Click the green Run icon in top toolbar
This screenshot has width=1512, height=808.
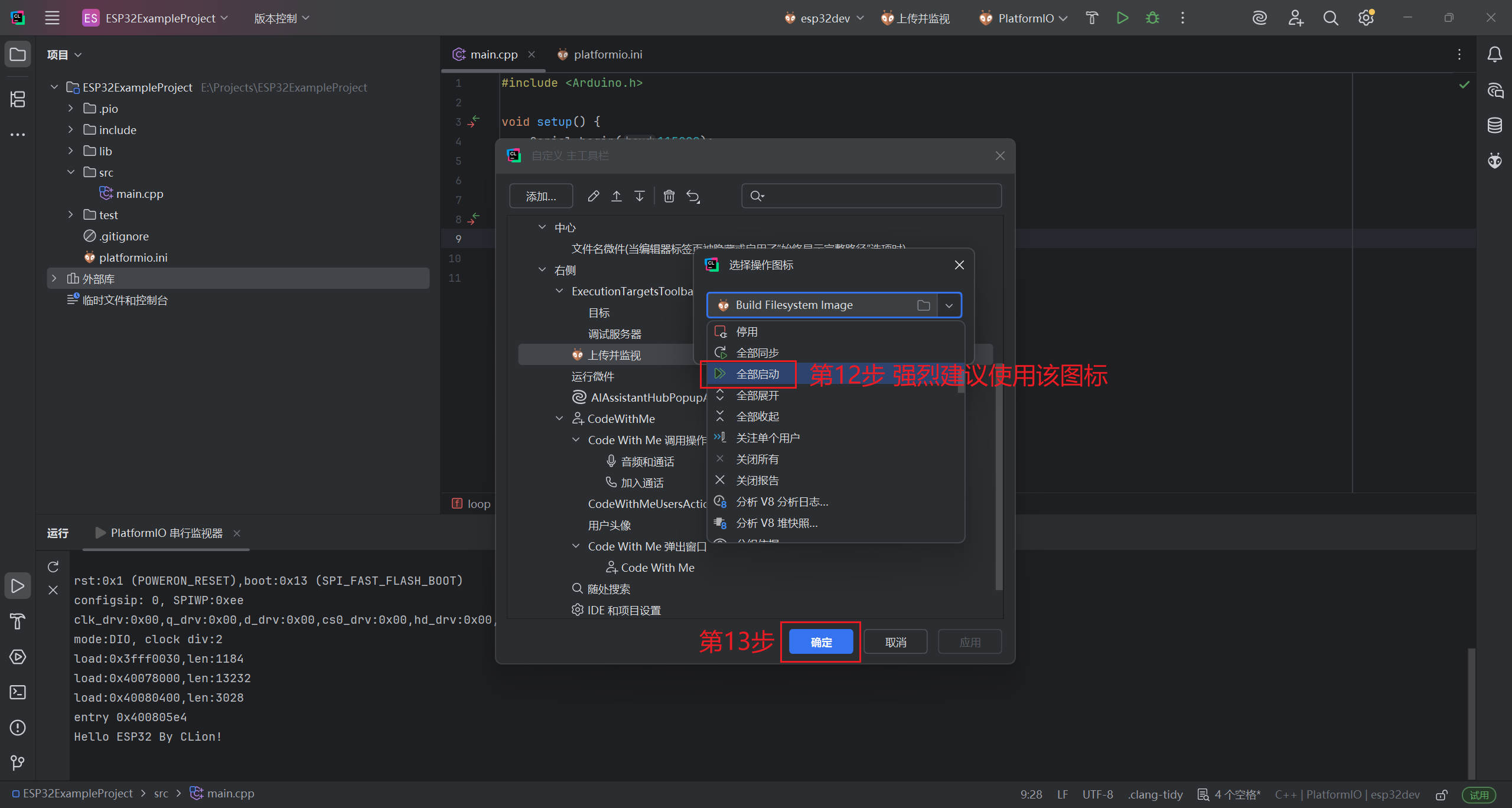click(x=1122, y=18)
